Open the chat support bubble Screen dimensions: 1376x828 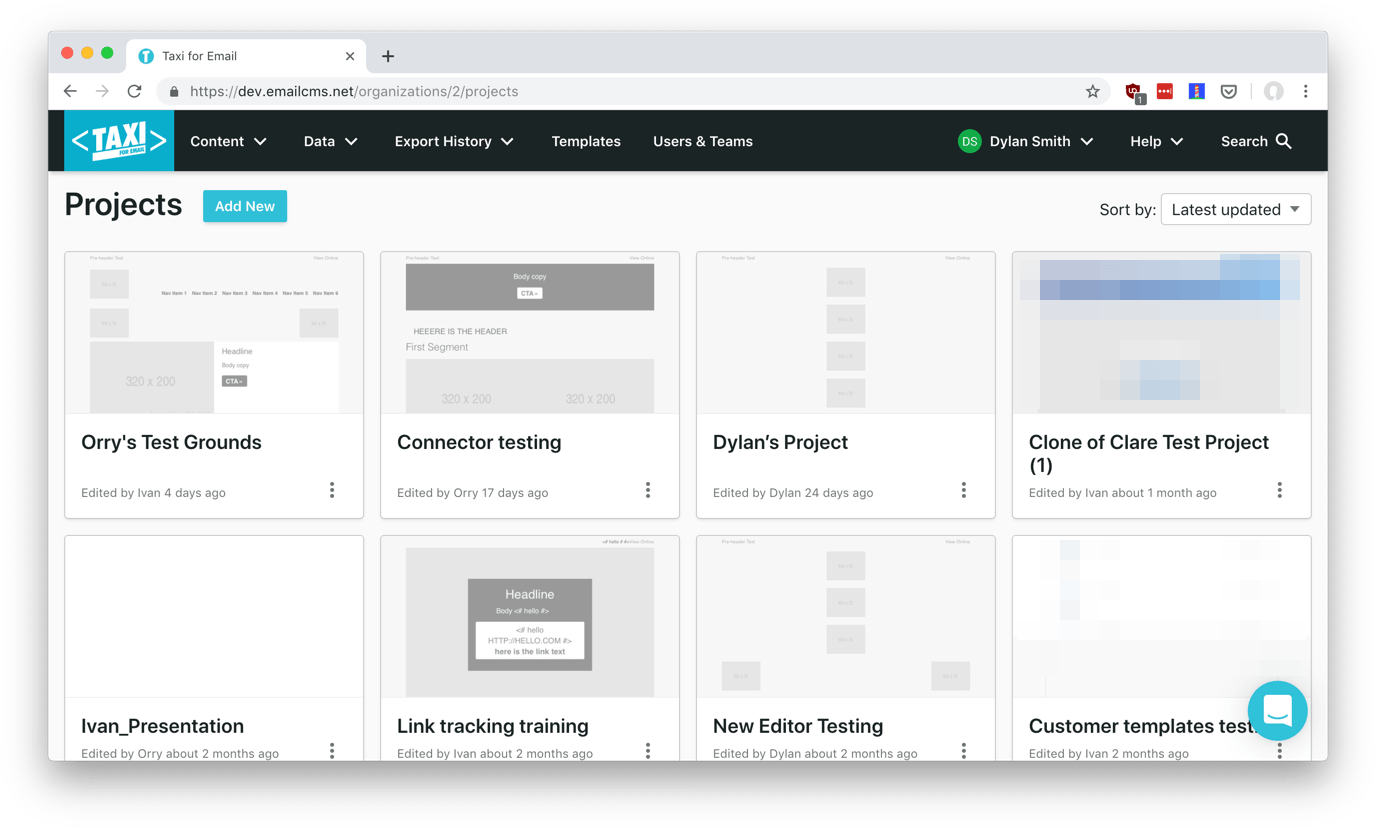pos(1277,710)
